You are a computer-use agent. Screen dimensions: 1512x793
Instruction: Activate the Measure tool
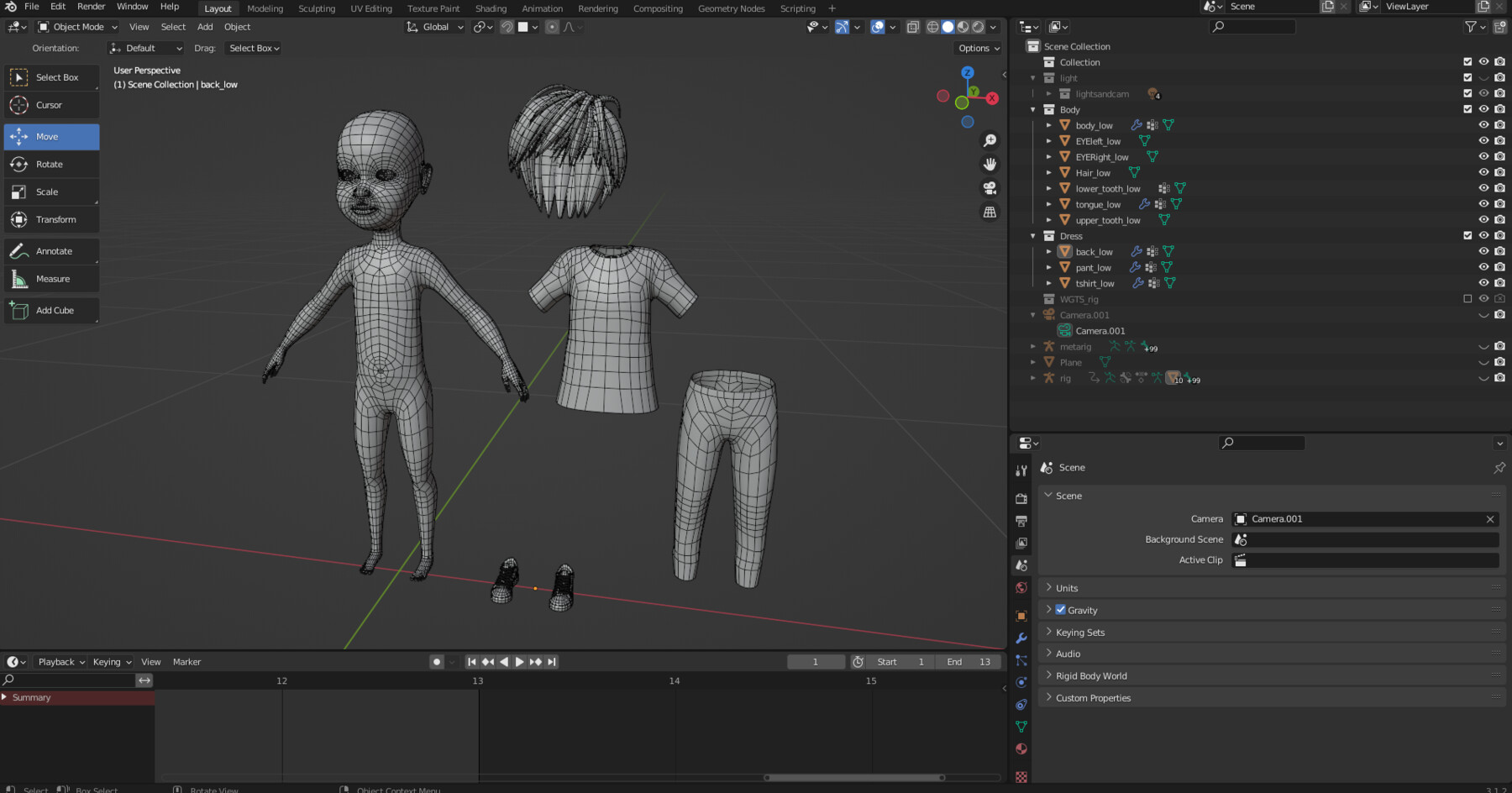[x=50, y=278]
